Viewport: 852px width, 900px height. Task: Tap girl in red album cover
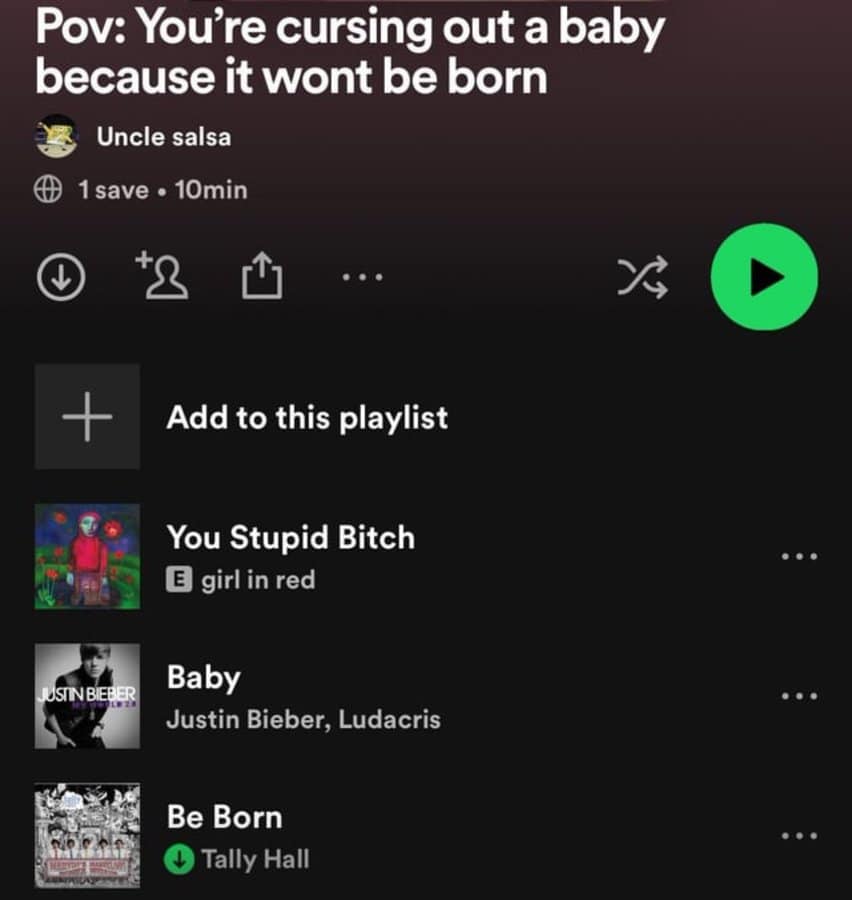click(x=87, y=556)
